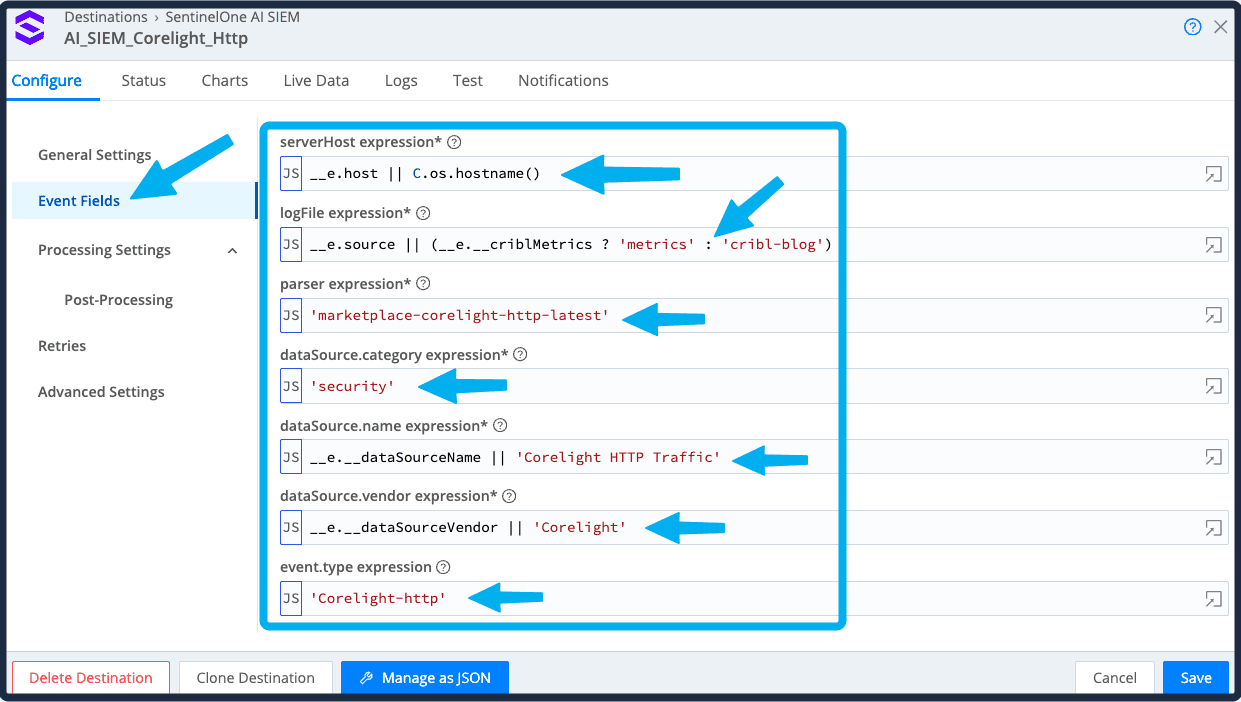Open expanded editor for logFile expression
Screen dimensions: 1241x702
(x=1213, y=245)
